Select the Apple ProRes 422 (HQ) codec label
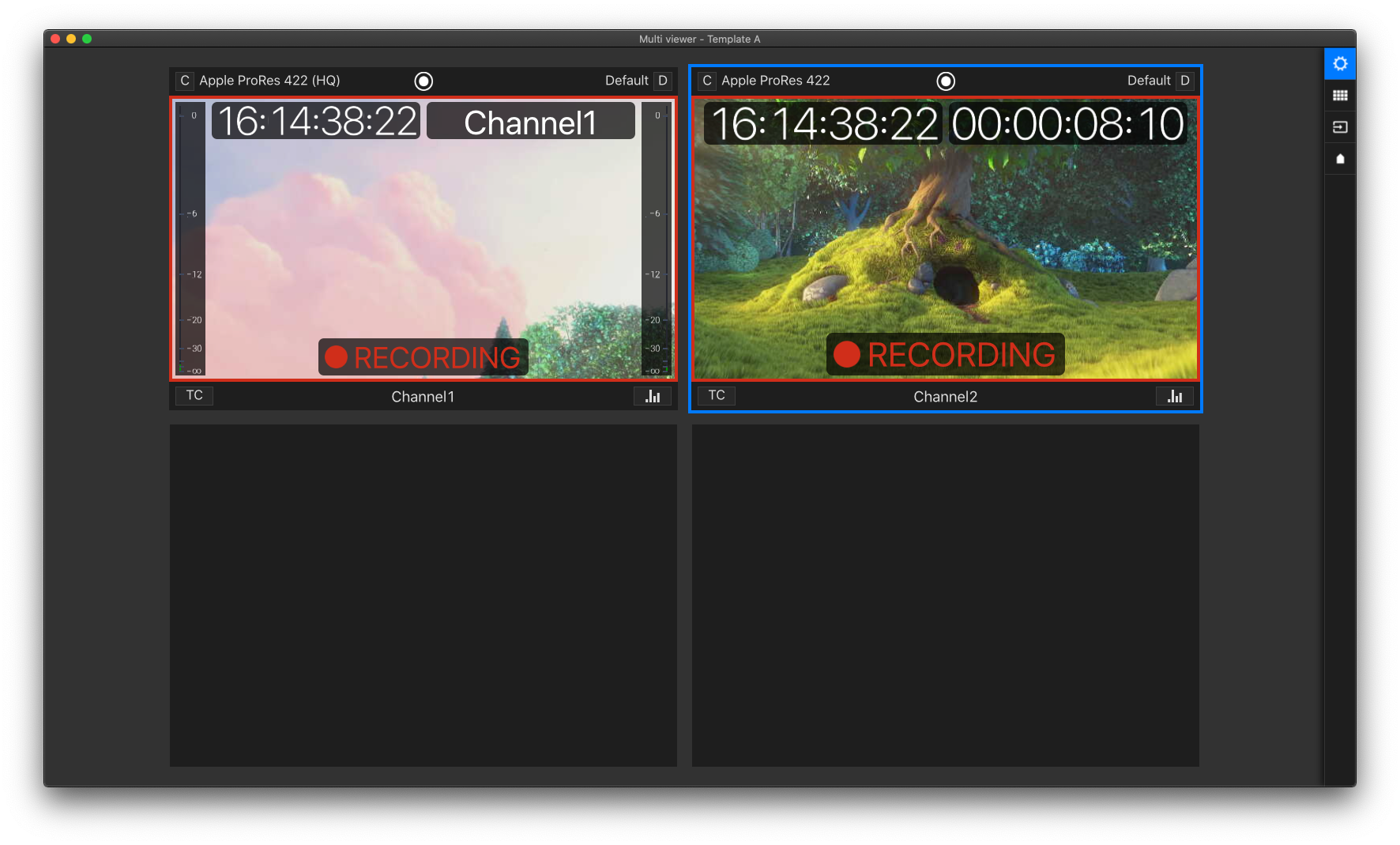The image size is (1400, 845). click(269, 81)
